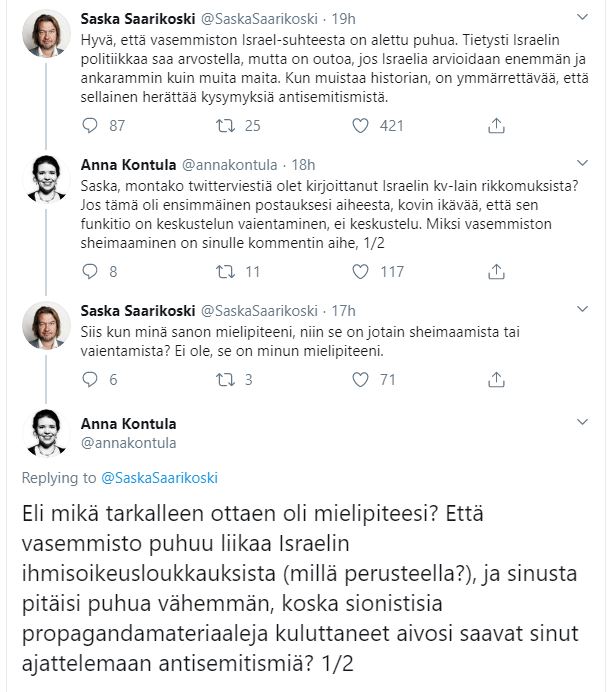Reply to Saska's 17h tweet
This screenshot has width=611, height=692.
pyautogui.click(x=90, y=380)
